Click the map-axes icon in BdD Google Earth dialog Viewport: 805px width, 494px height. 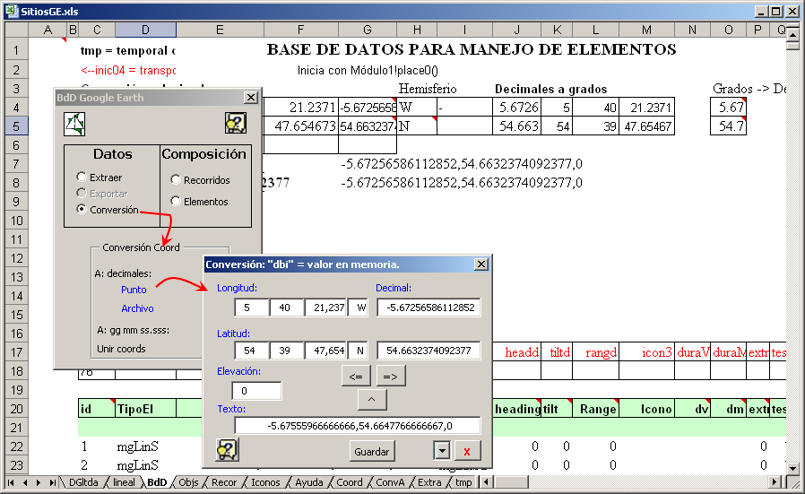tap(74, 124)
